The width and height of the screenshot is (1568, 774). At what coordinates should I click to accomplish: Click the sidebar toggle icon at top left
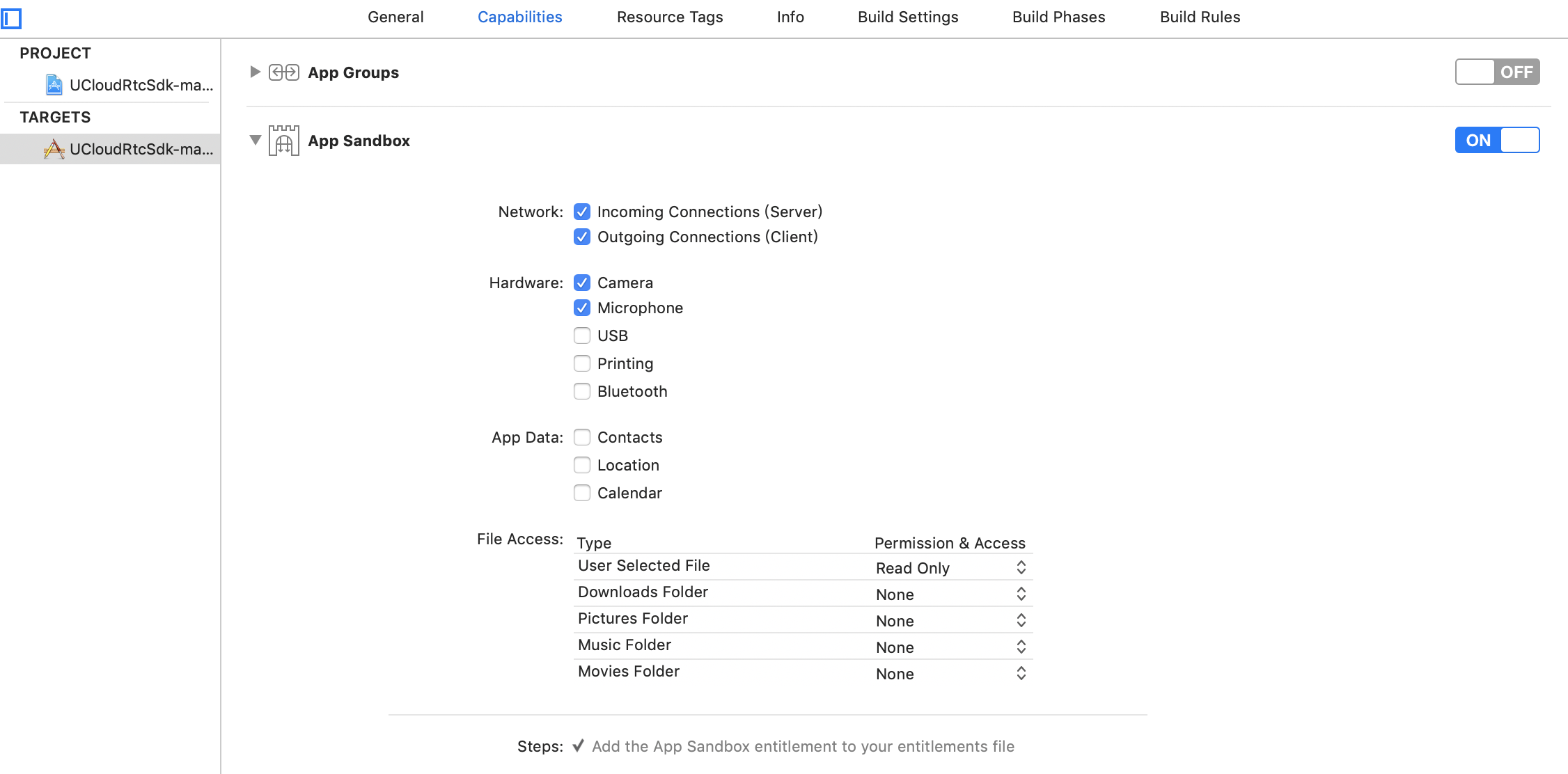pos(11,18)
